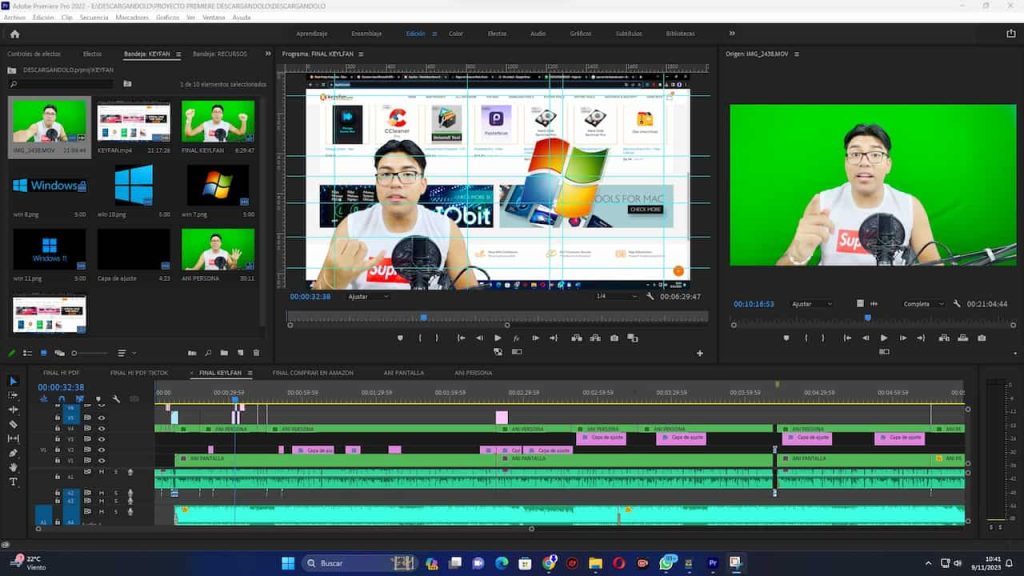Image resolution: width=1024 pixels, height=576 pixels.
Task: Select the Slip tool
Action: [13, 438]
